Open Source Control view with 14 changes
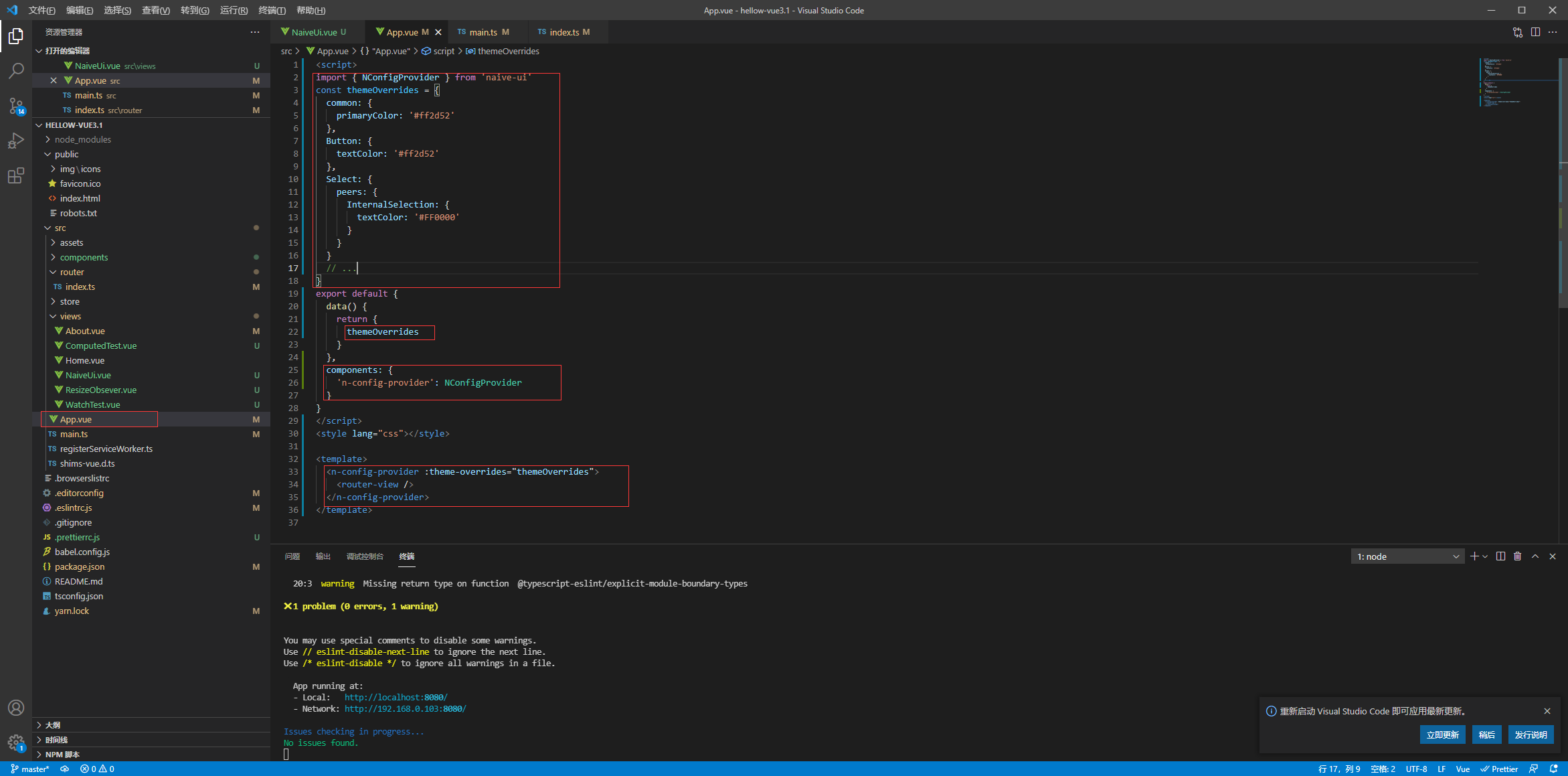This screenshot has height=776, width=1568. (x=16, y=106)
